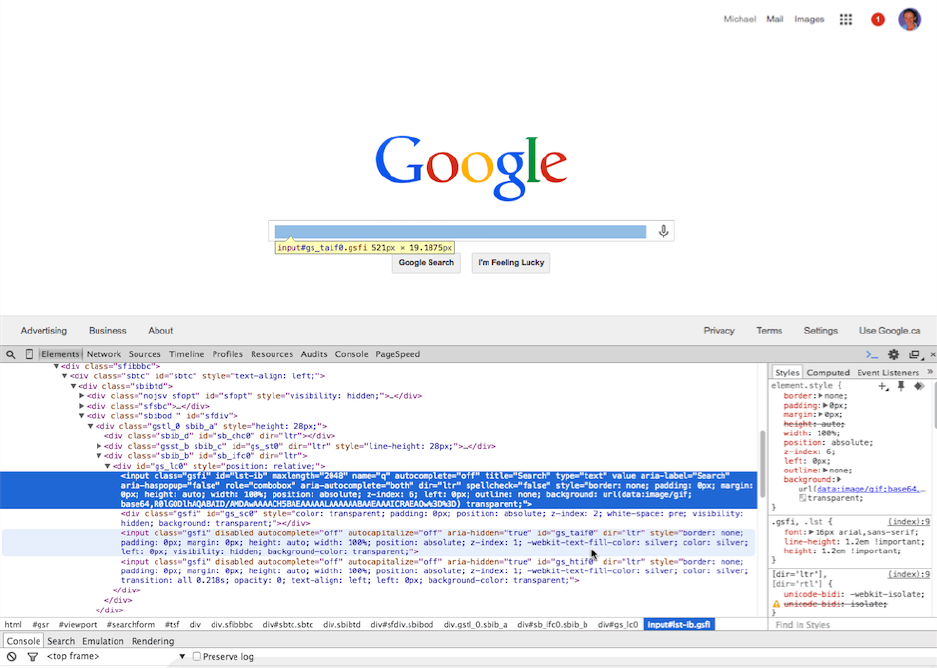Click the Michael profile name link

(739, 19)
